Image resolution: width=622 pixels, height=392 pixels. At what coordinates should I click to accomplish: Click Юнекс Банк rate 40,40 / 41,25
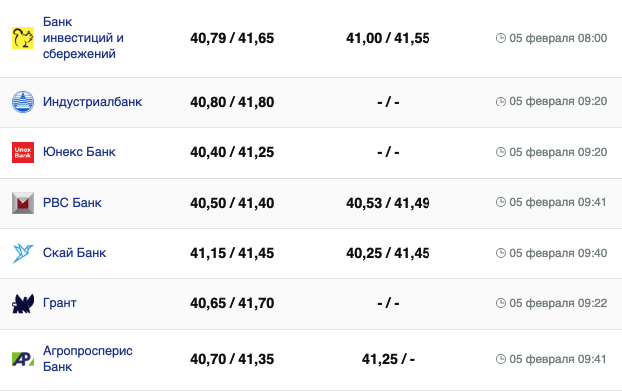coord(232,152)
